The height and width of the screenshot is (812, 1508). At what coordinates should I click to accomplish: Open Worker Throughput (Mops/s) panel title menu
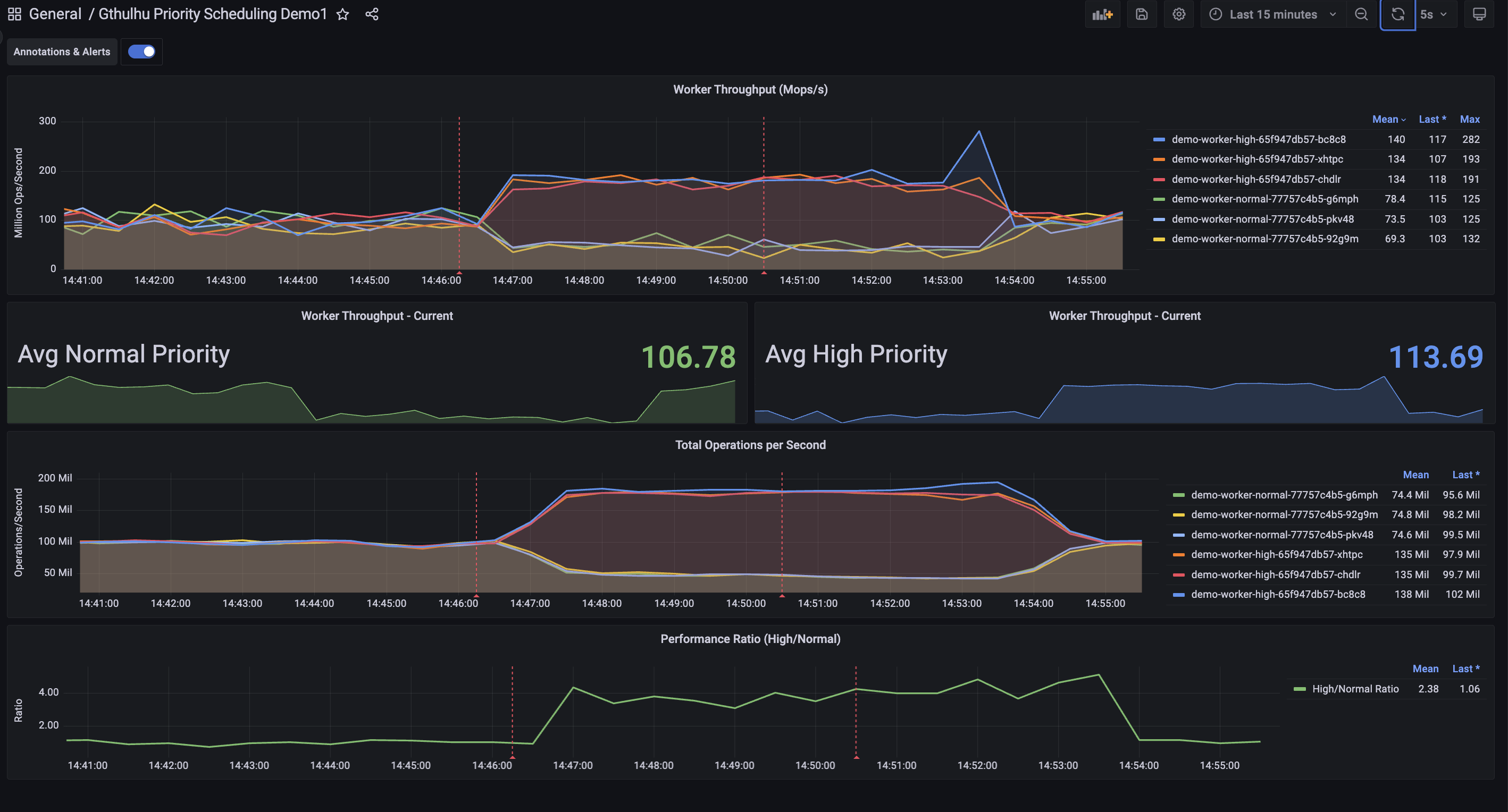pyautogui.click(x=750, y=89)
